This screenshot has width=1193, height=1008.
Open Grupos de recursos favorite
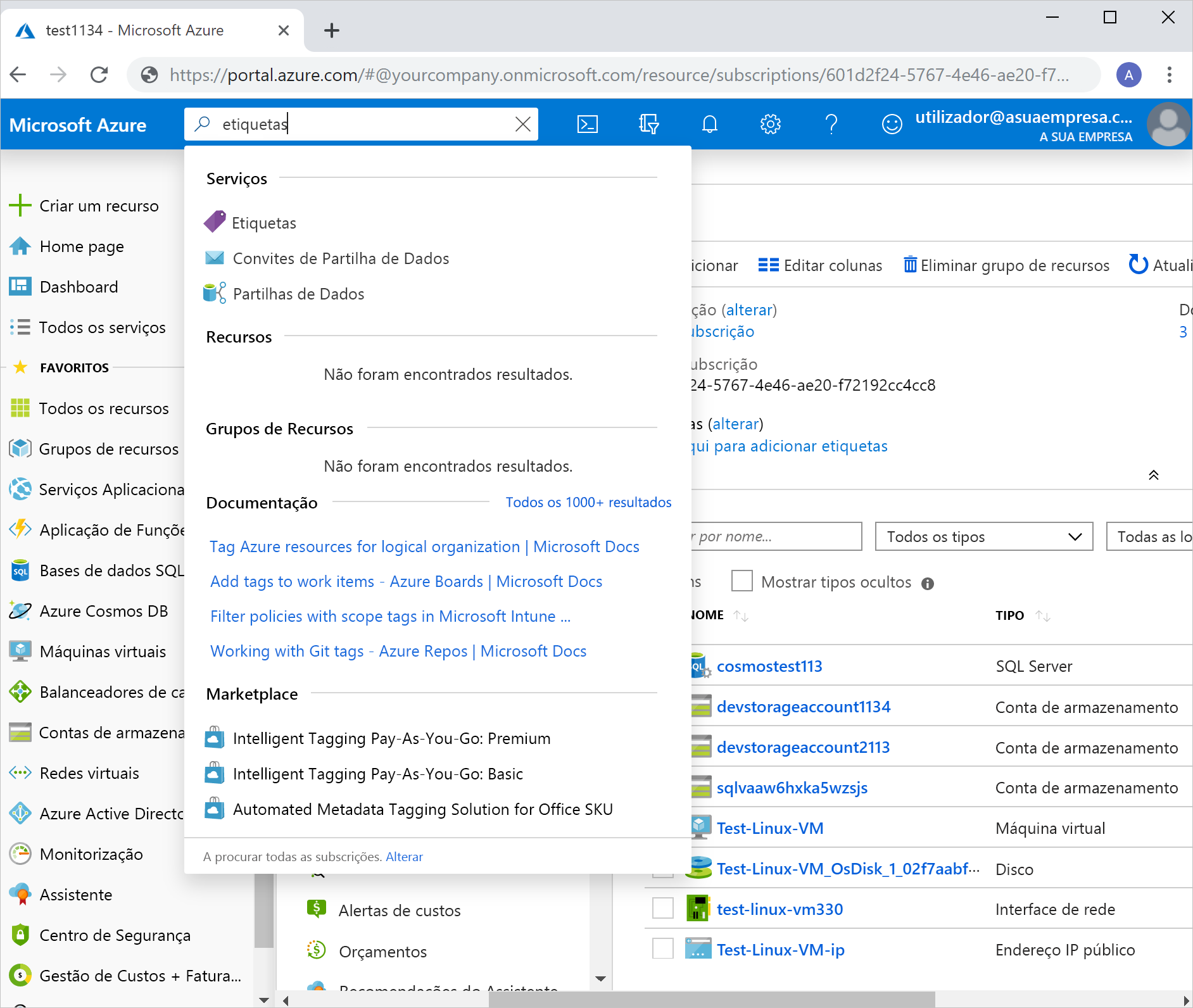(x=109, y=449)
